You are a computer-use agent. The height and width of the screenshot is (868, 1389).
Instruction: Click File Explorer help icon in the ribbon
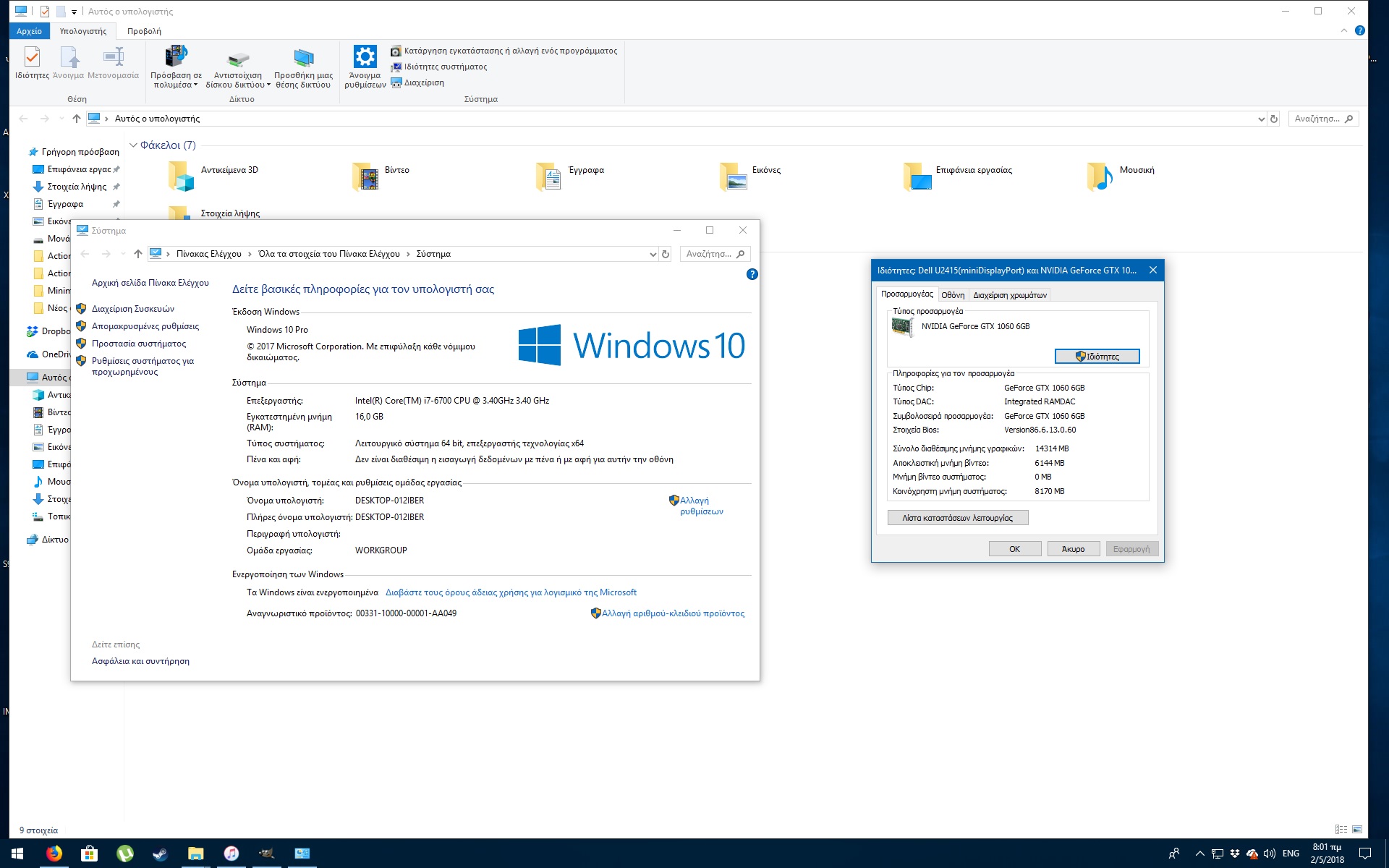click(1359, 30)
